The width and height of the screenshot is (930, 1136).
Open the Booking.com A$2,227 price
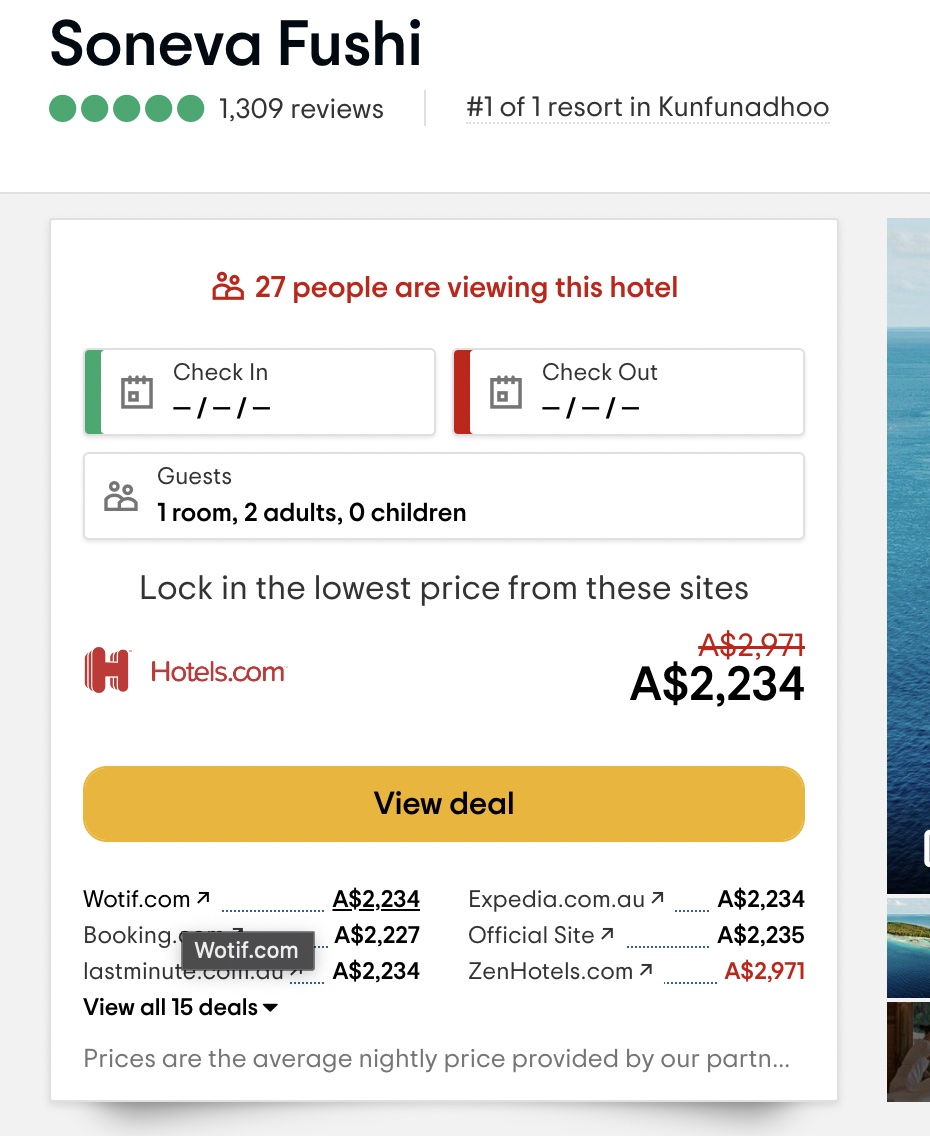[x=377, y=935]
